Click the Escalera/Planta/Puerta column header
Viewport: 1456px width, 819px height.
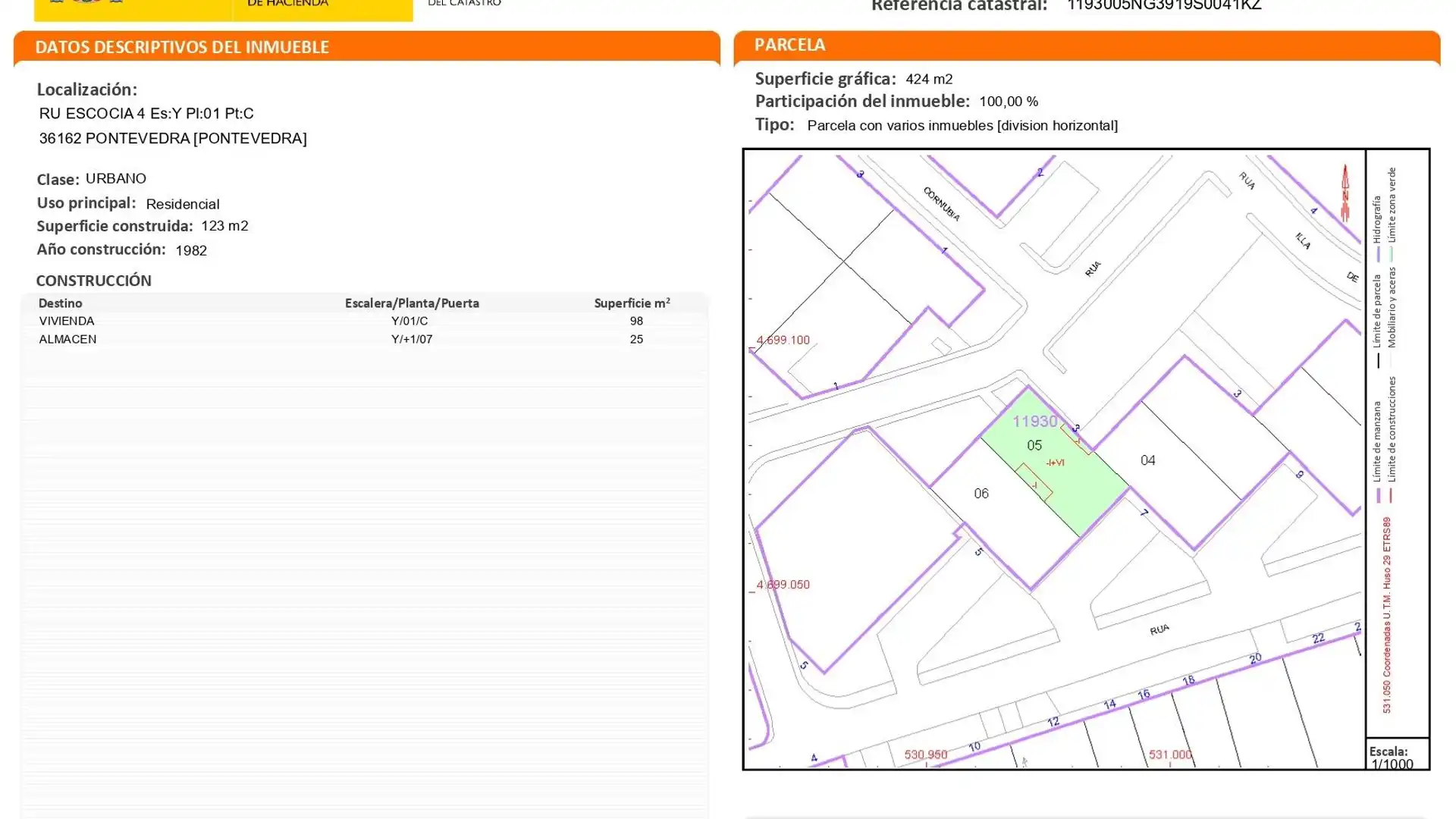pos(411,303)
